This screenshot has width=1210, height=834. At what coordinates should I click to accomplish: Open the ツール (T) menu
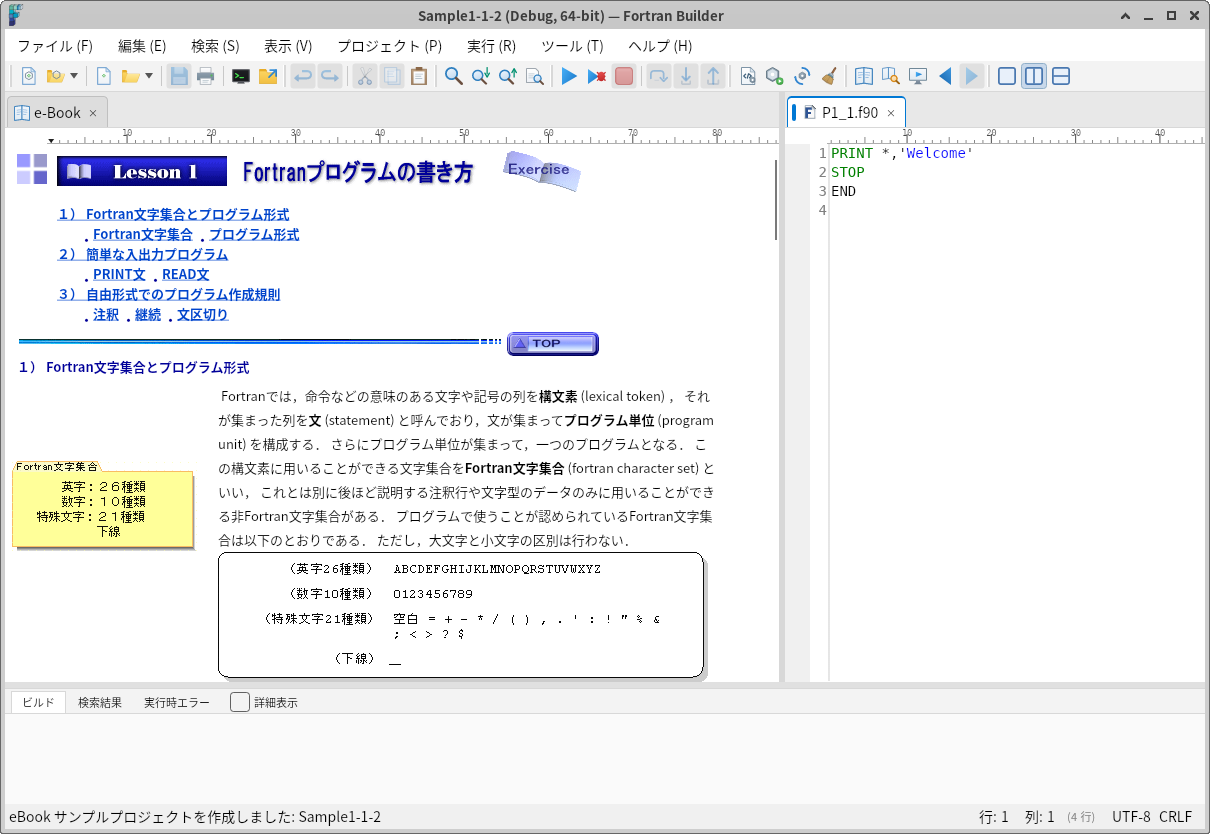pyautogui.click(x=572, y=46)
